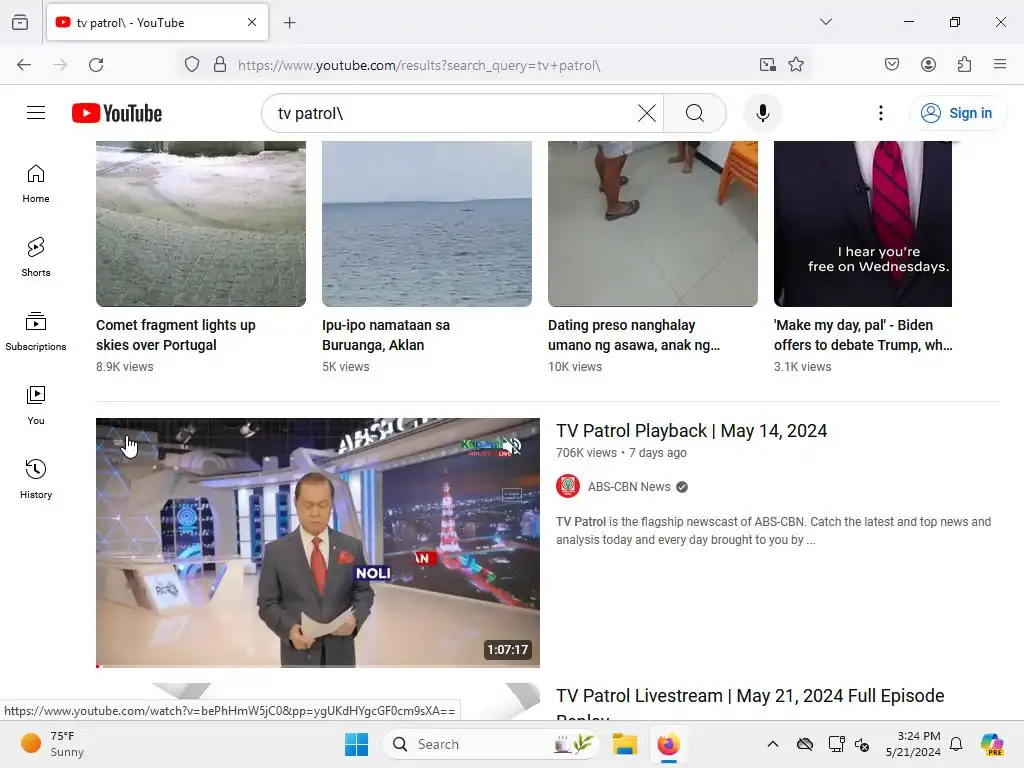The height and width of the screenshot is (768, 1024).
Task: Show hidden system tray icons chevron
Action: tap(773, 744)
